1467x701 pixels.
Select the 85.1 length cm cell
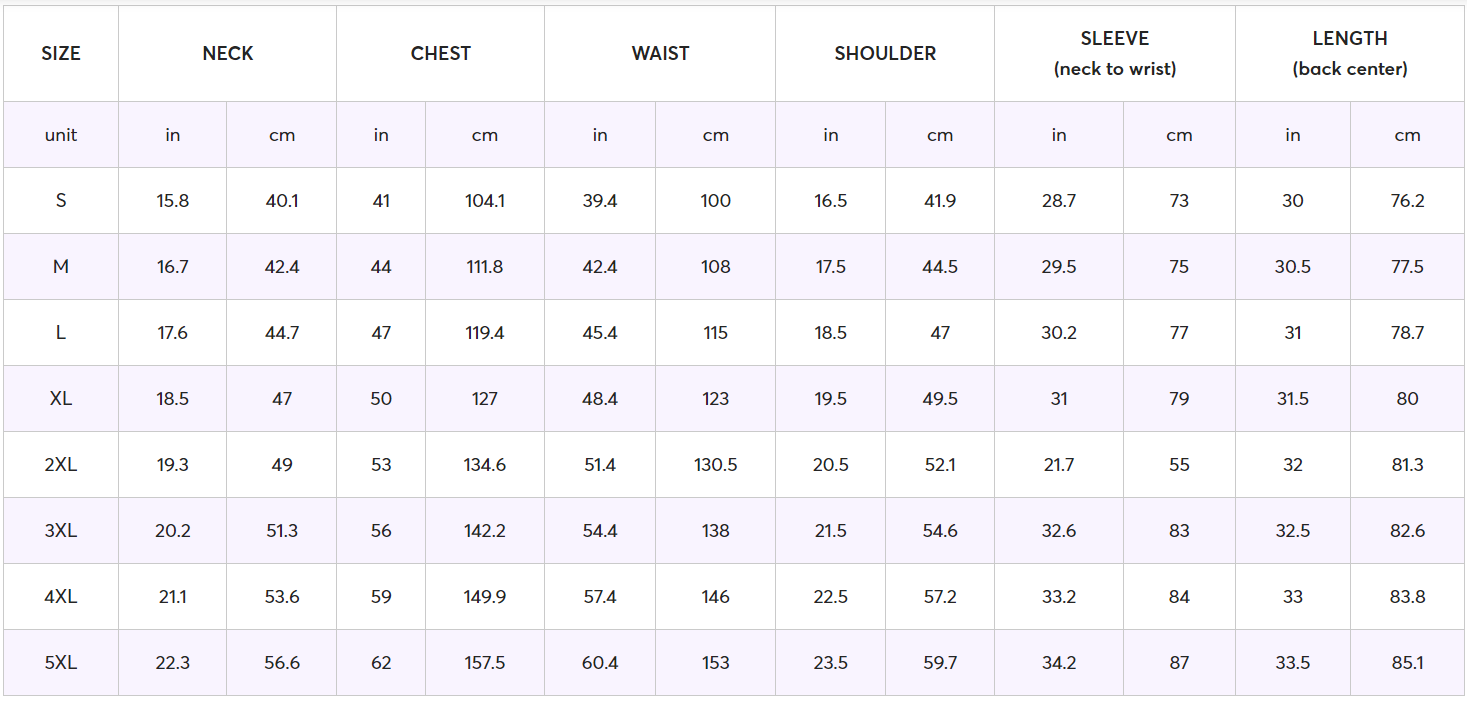1407,663
